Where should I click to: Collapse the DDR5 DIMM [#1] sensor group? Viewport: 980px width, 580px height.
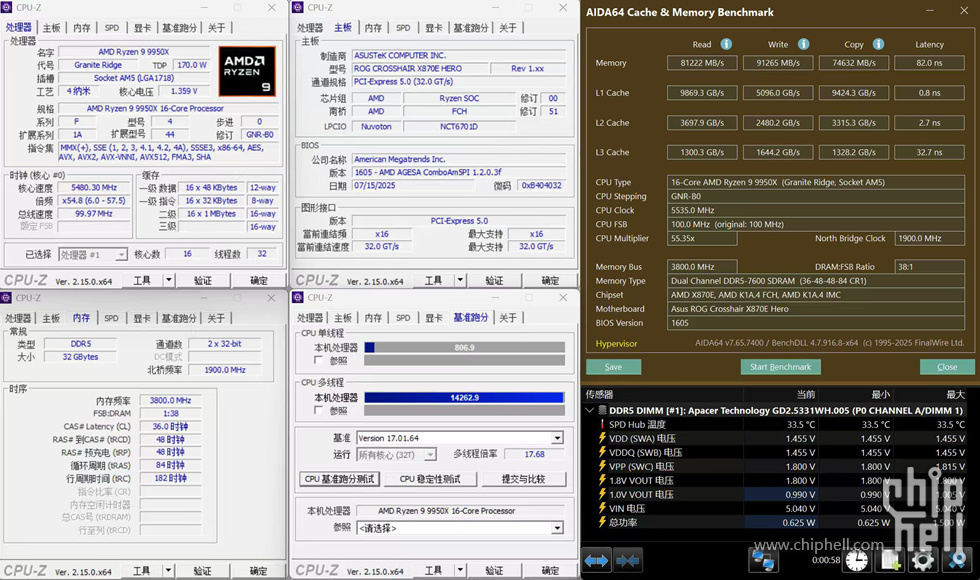[589, 410]
